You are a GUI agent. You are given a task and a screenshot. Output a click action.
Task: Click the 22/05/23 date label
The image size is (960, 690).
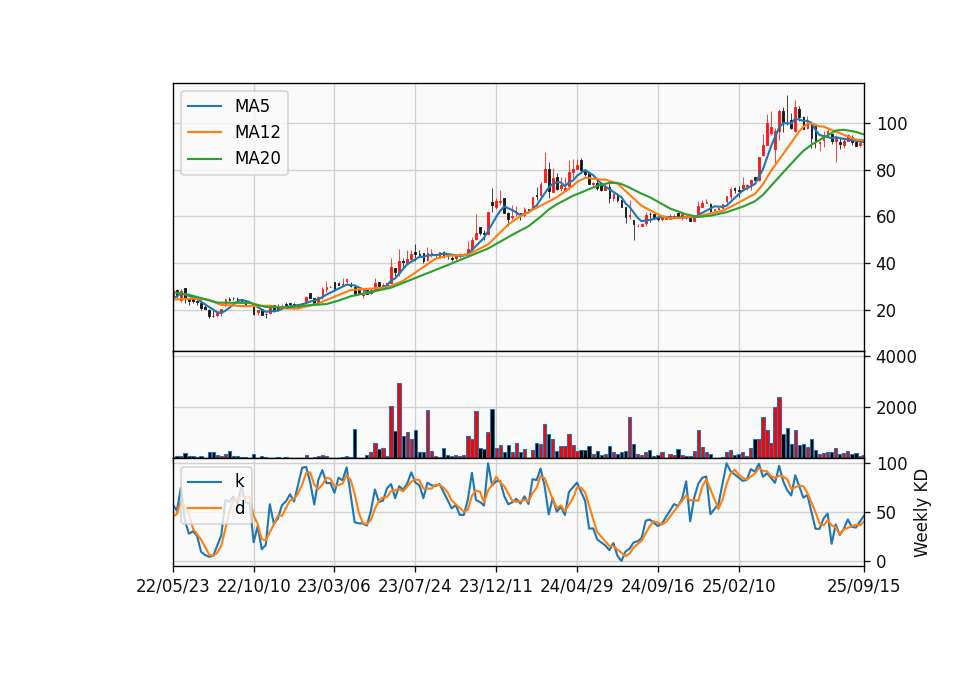coord(173,586)
